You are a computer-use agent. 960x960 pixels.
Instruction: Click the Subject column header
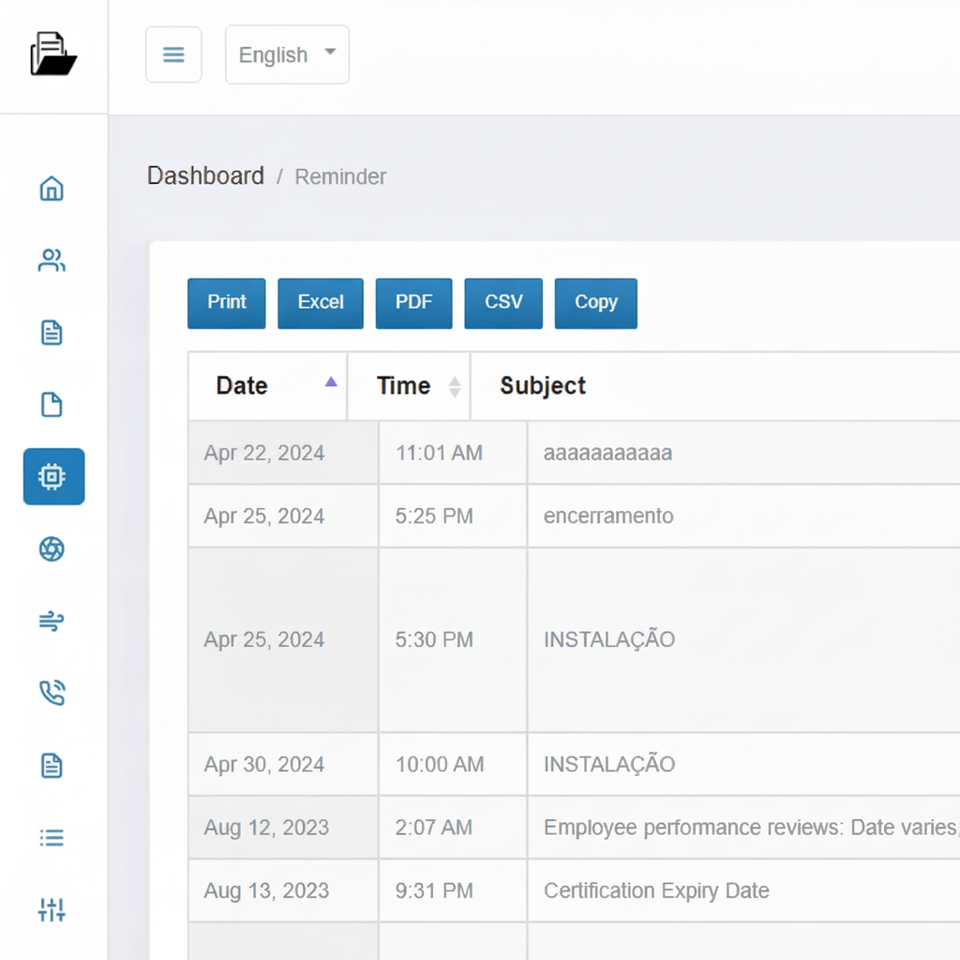(543, 386)
